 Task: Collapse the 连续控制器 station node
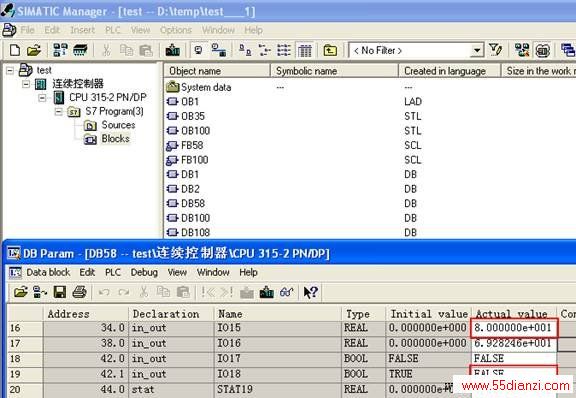(x=26, y=84)
